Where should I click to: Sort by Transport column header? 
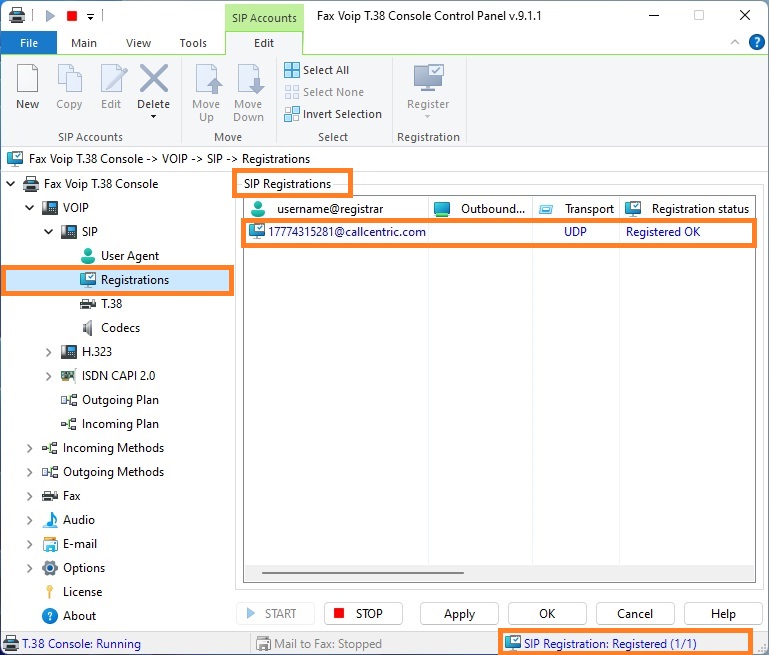coord(576,209)
